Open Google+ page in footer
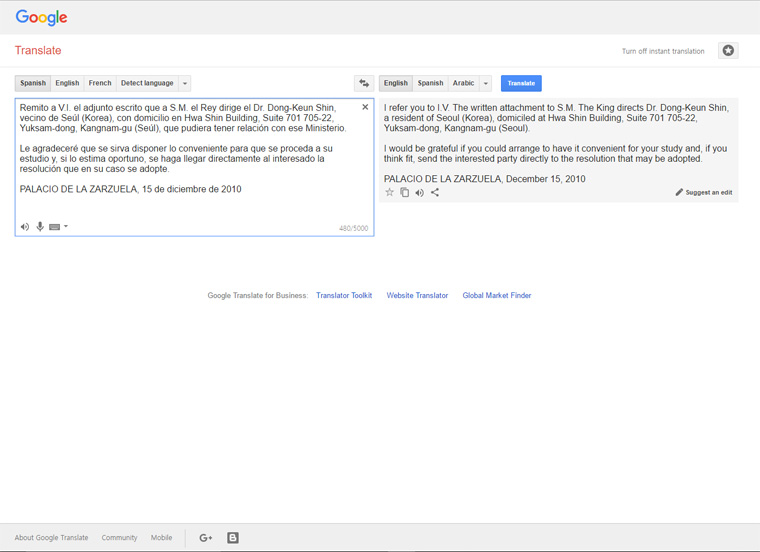760x552 pixels. pos(206,537)
